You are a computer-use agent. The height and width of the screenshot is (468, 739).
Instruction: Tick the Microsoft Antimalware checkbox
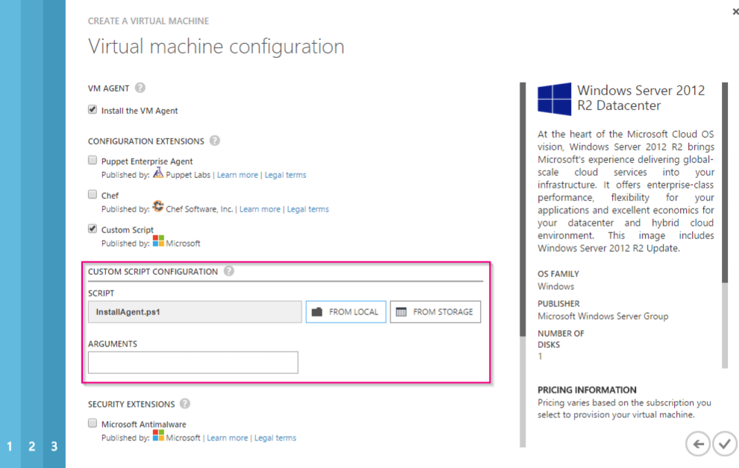click(x=93, y=423)
